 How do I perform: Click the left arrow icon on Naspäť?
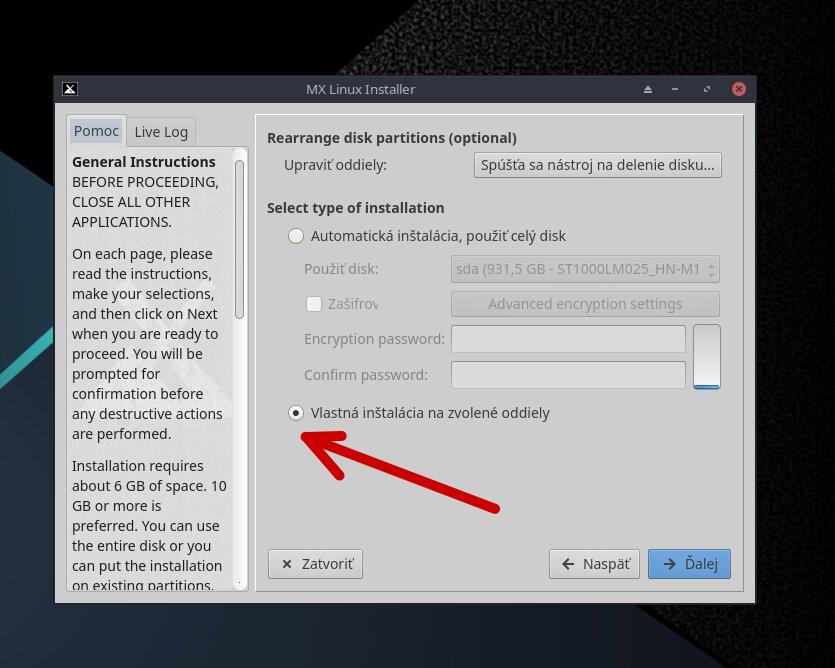(568, 564)
